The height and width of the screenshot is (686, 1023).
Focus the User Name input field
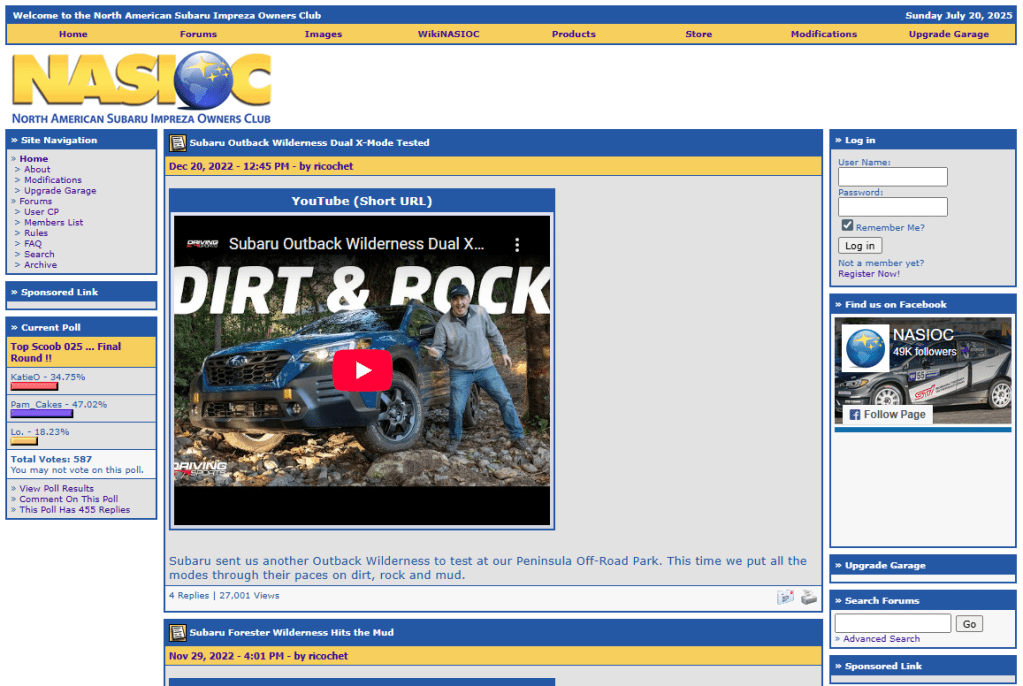(x=892, y=177)
